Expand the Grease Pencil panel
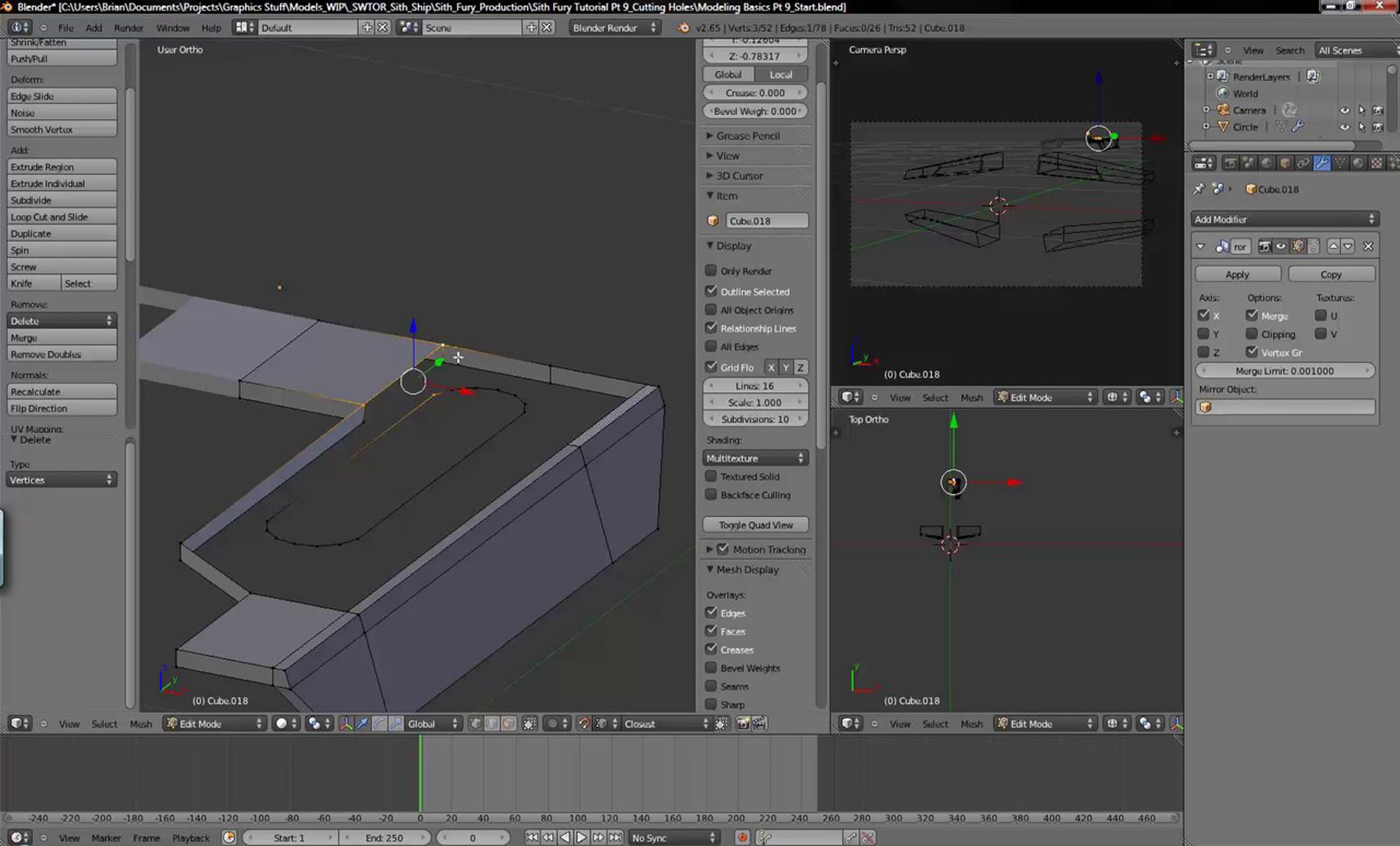Image resolution: width=1400 pixels, height=846 pixels. (748, 136)
